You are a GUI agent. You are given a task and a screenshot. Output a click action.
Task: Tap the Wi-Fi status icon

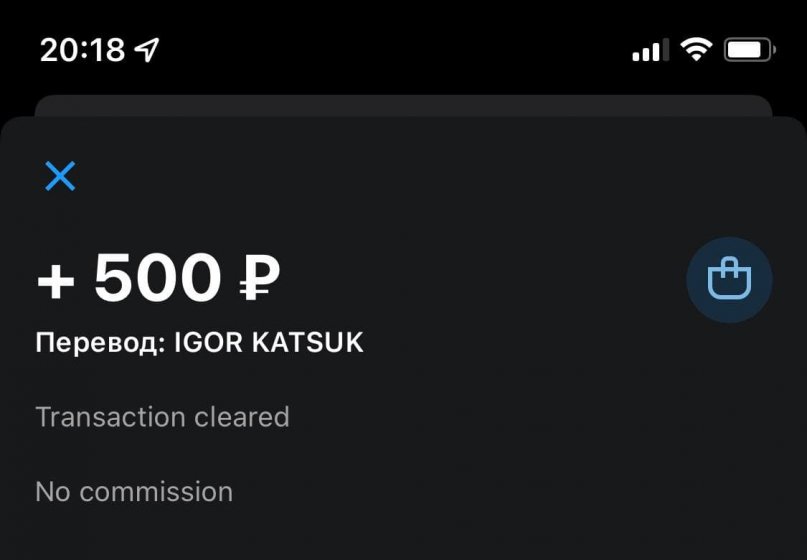(696, 48)
